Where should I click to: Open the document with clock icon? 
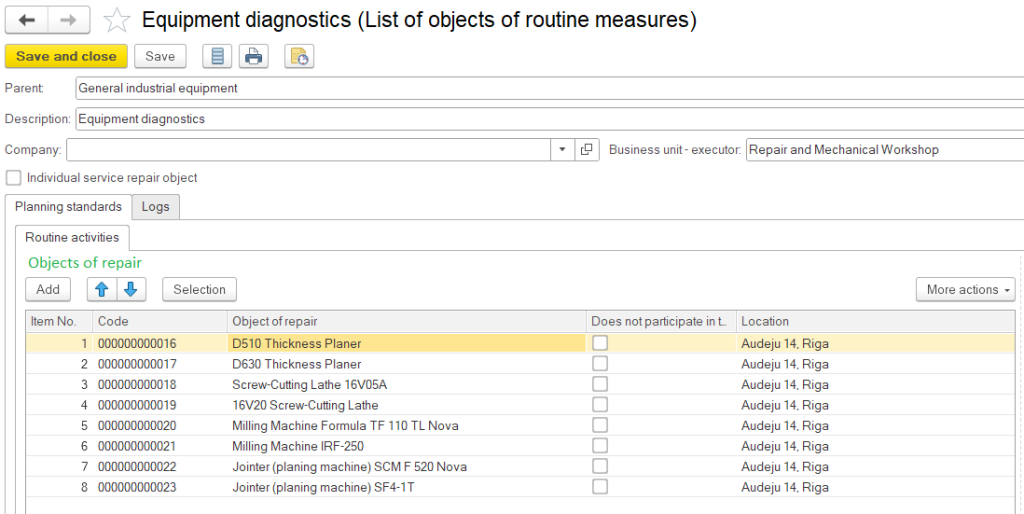tap(299, 57)
